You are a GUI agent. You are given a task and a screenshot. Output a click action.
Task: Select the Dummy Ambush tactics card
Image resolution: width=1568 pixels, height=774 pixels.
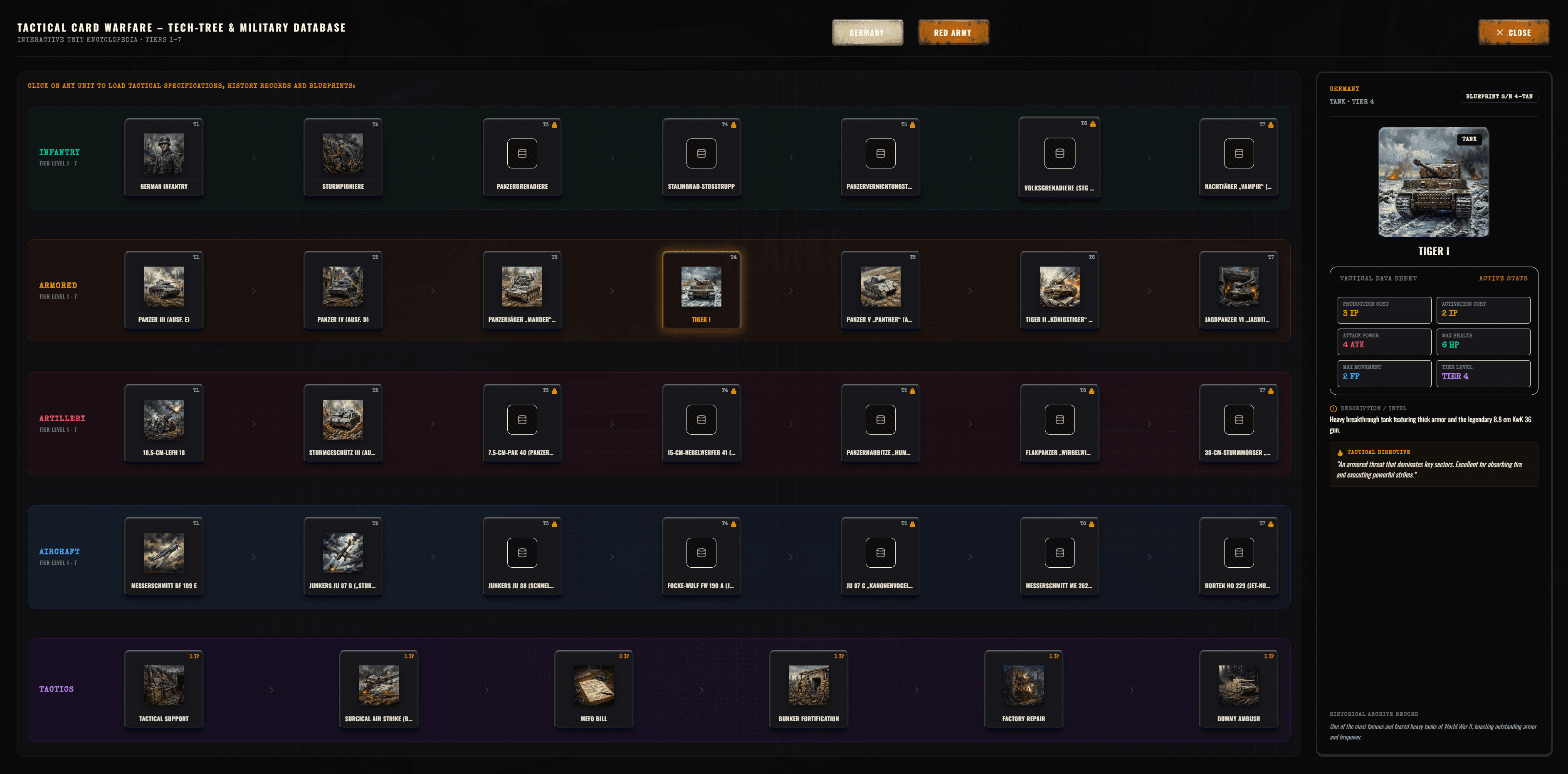(x=1239, y=689)
